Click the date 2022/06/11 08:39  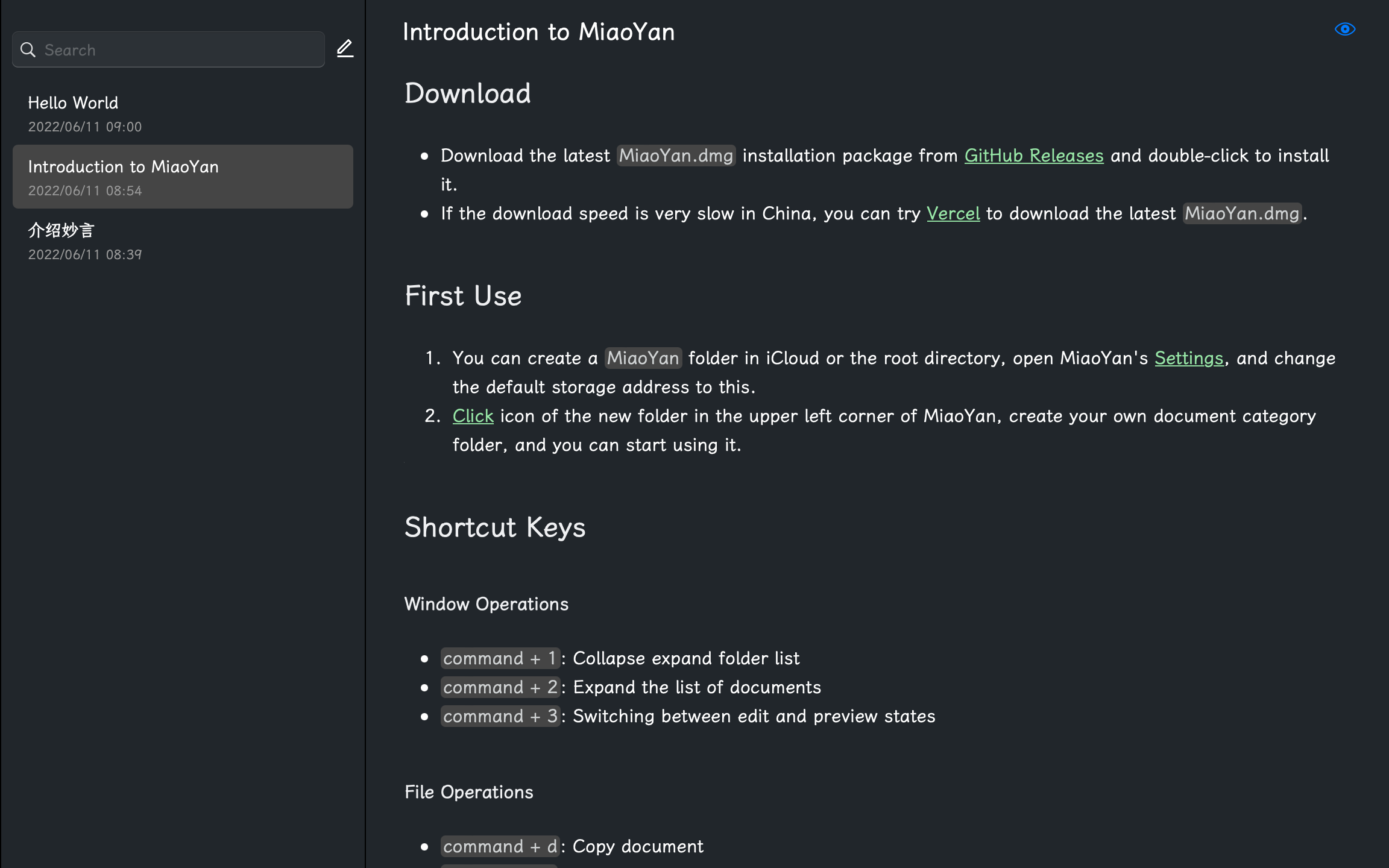(x=85, y=254)
